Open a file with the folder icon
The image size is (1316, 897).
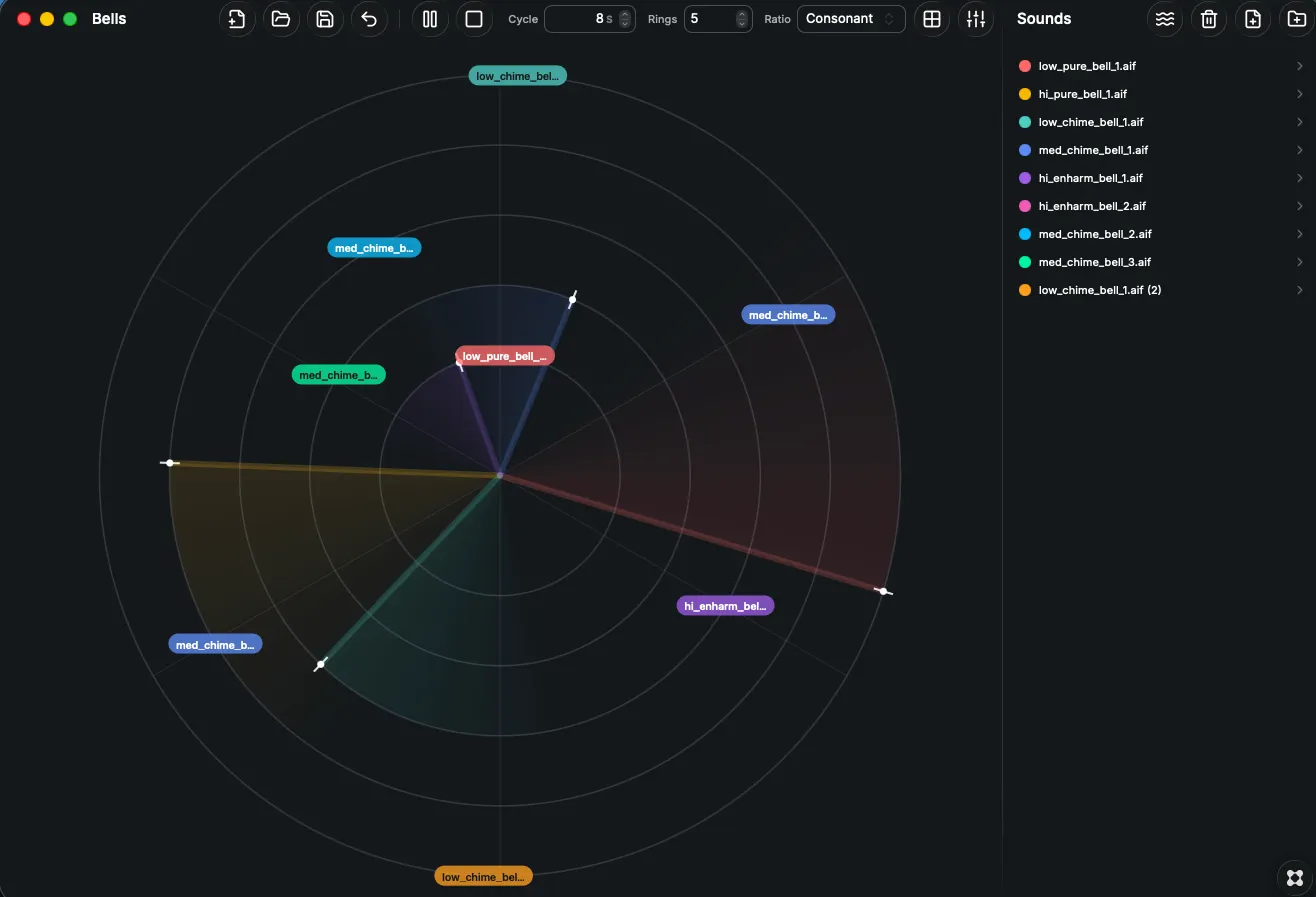pos(281,19)
